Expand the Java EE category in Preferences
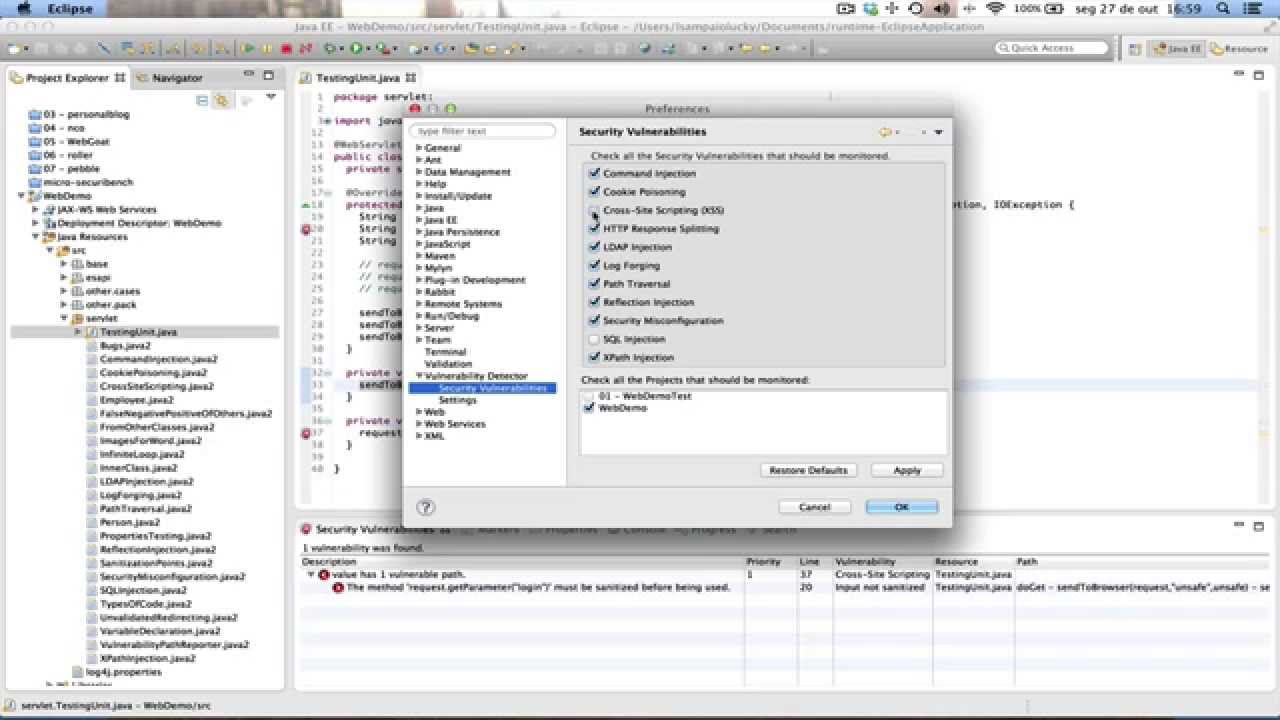The width and height of the screenshot is (1280, 720). 420,219
